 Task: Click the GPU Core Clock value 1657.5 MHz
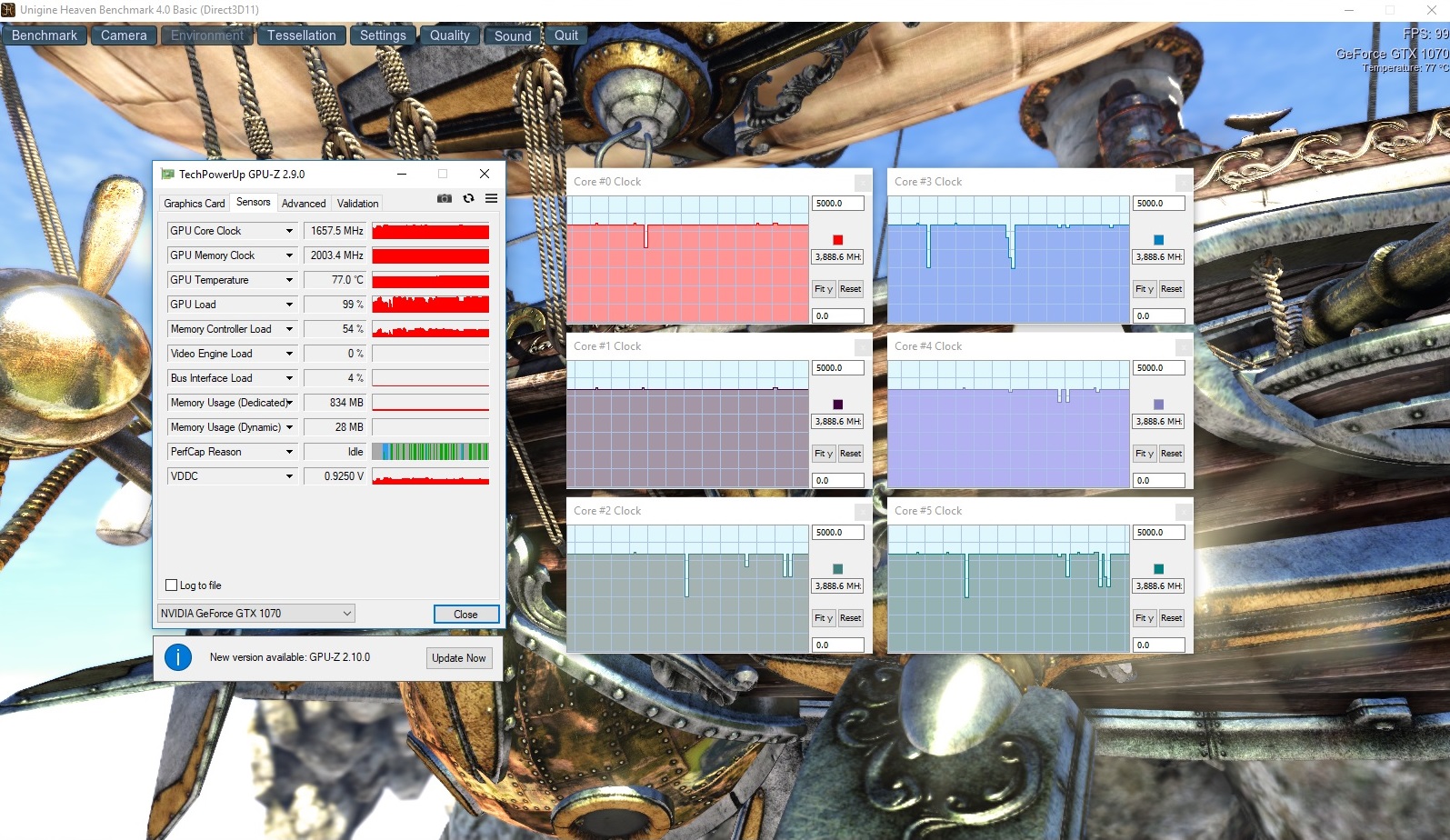point(335,231)
